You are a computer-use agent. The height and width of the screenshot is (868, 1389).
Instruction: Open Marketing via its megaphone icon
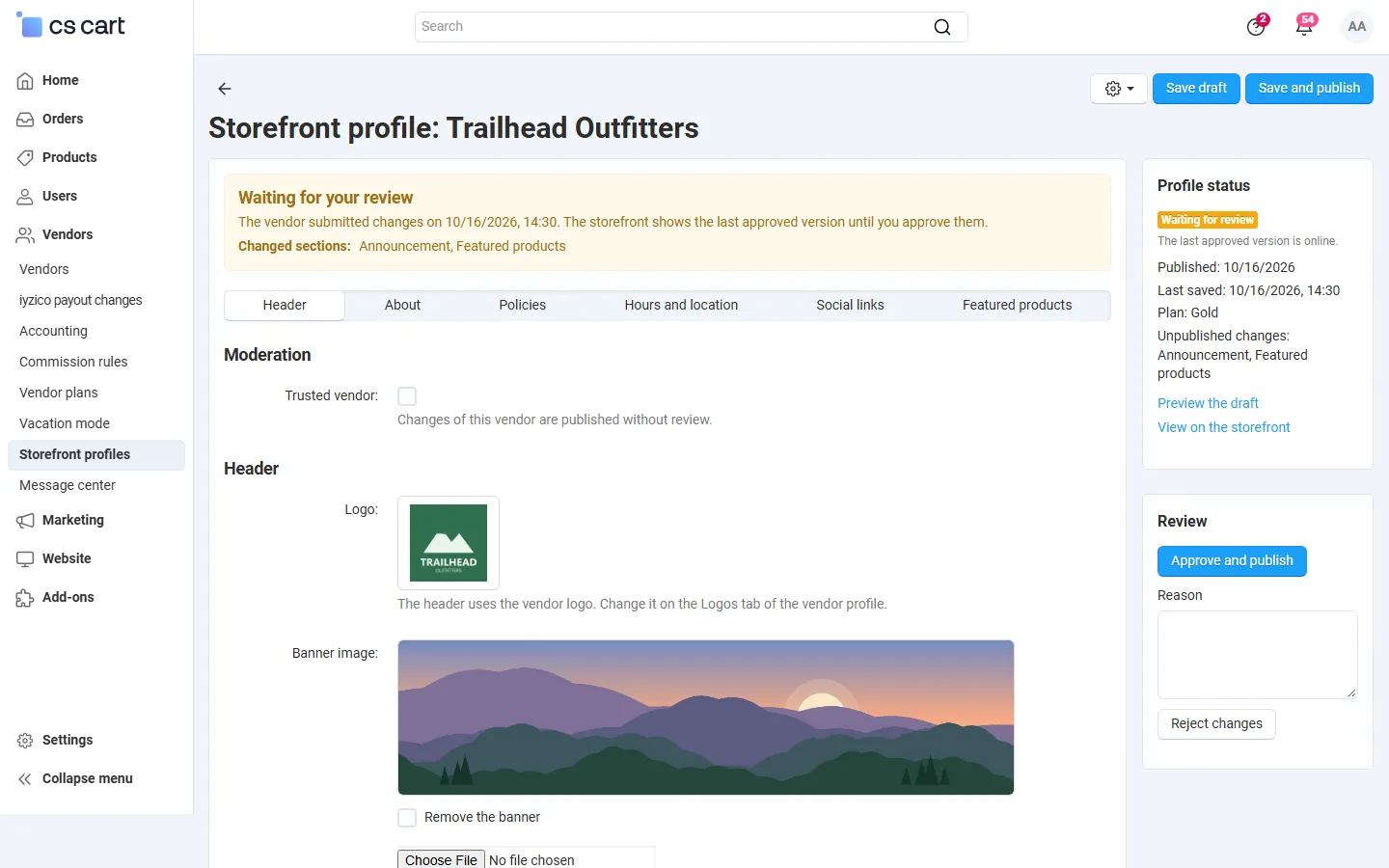25,521
